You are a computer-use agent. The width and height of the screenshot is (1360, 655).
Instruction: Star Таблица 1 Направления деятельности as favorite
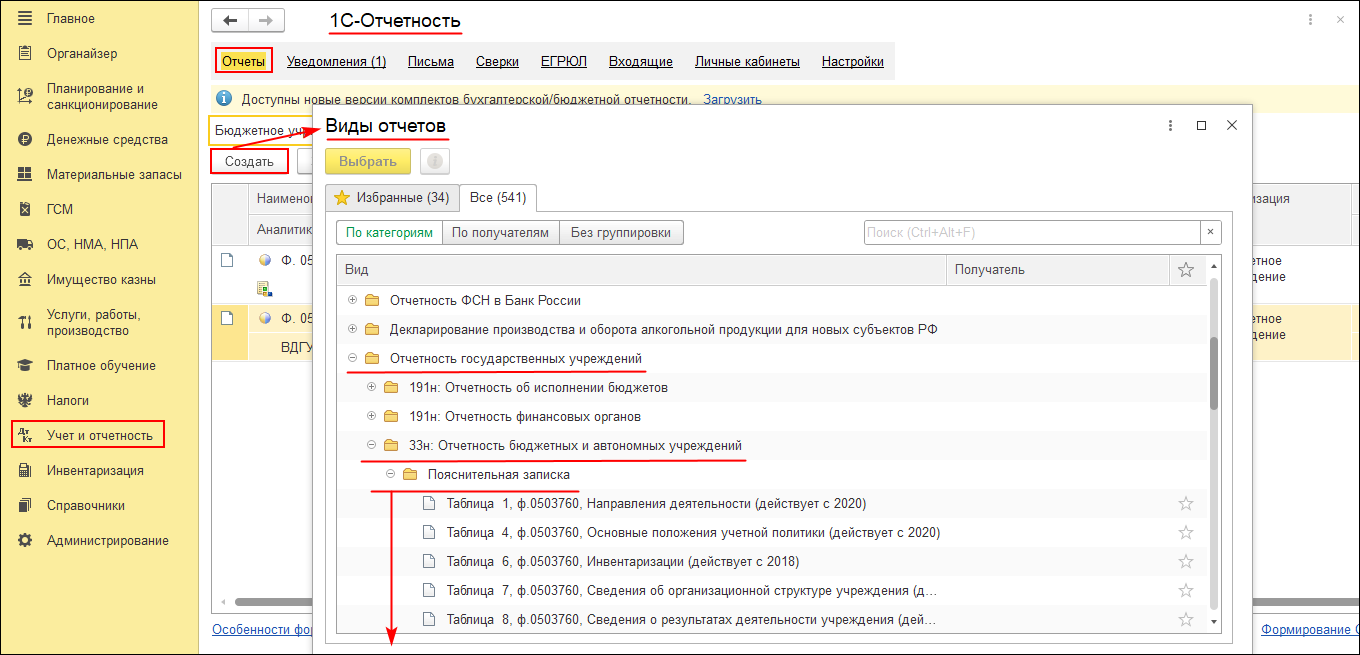(1186, 504)
